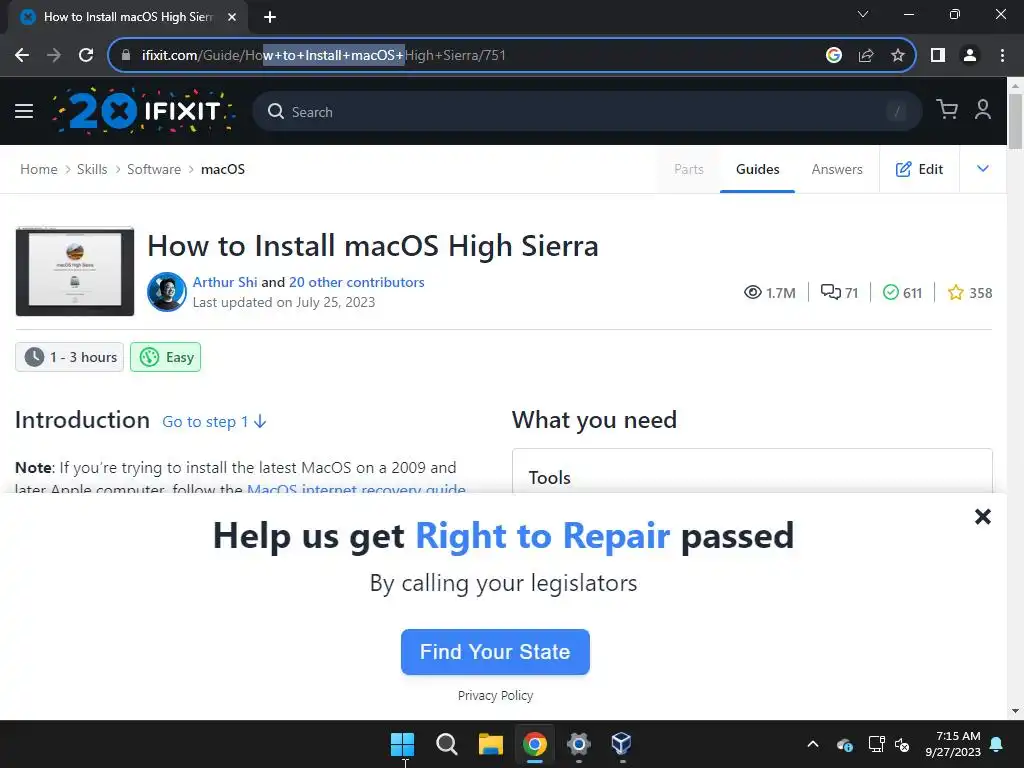Click the Google icon in the address bar
The height and width of the screenshot is (768, 1024).
pyautogui.click(x=833, y=56)
